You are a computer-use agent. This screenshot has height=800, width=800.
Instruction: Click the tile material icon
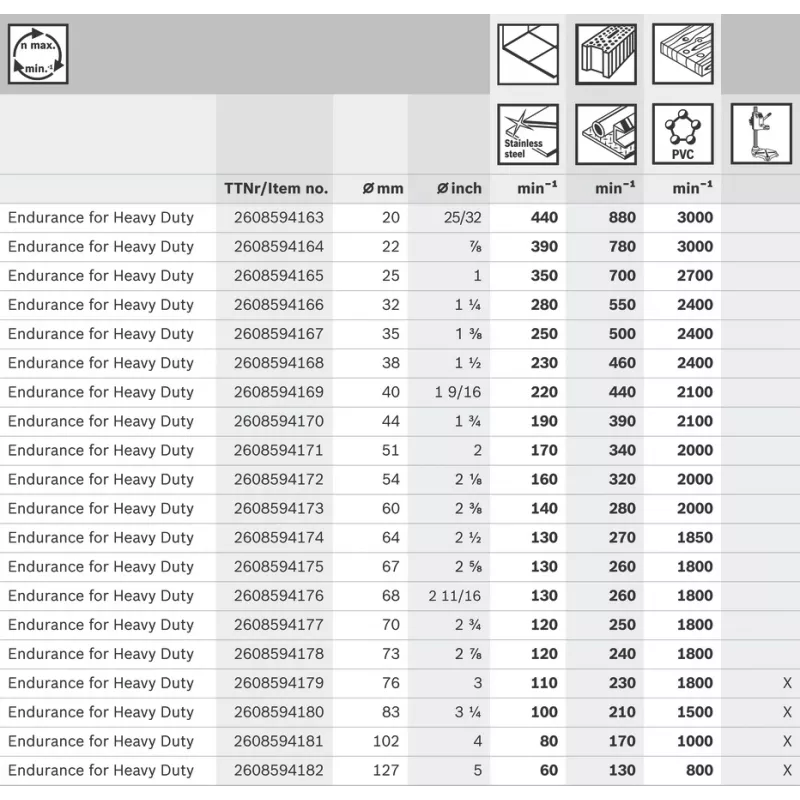528,54
